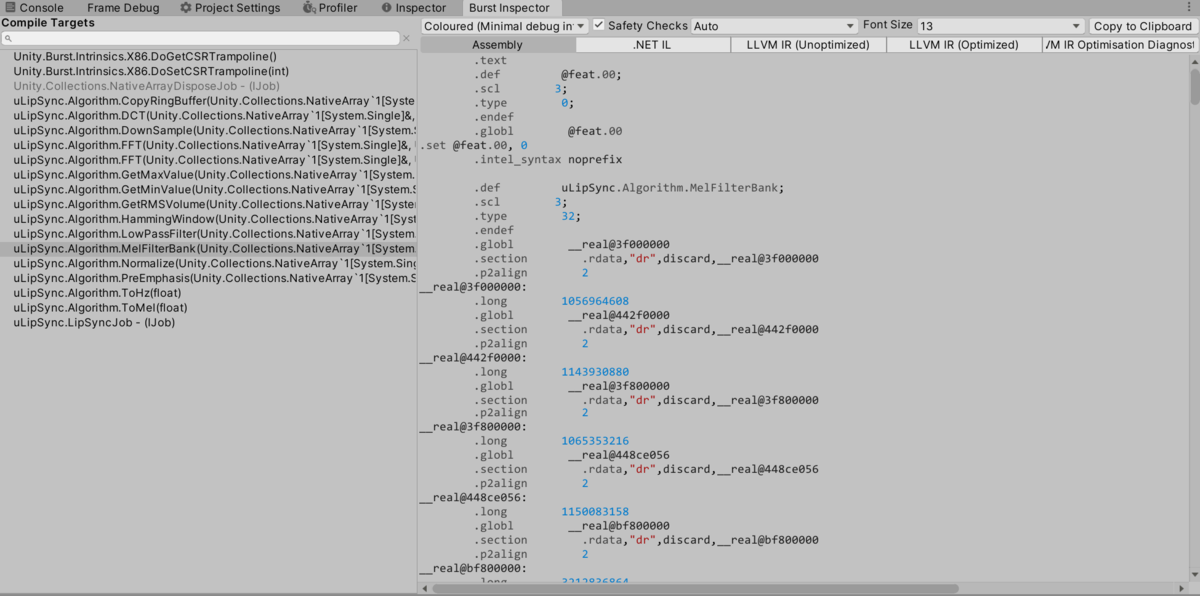This screenshot has height=596, width=1200.
Task: Select uLipSync.Algorithm.PreEmphasis target
Action: [208, 278]
